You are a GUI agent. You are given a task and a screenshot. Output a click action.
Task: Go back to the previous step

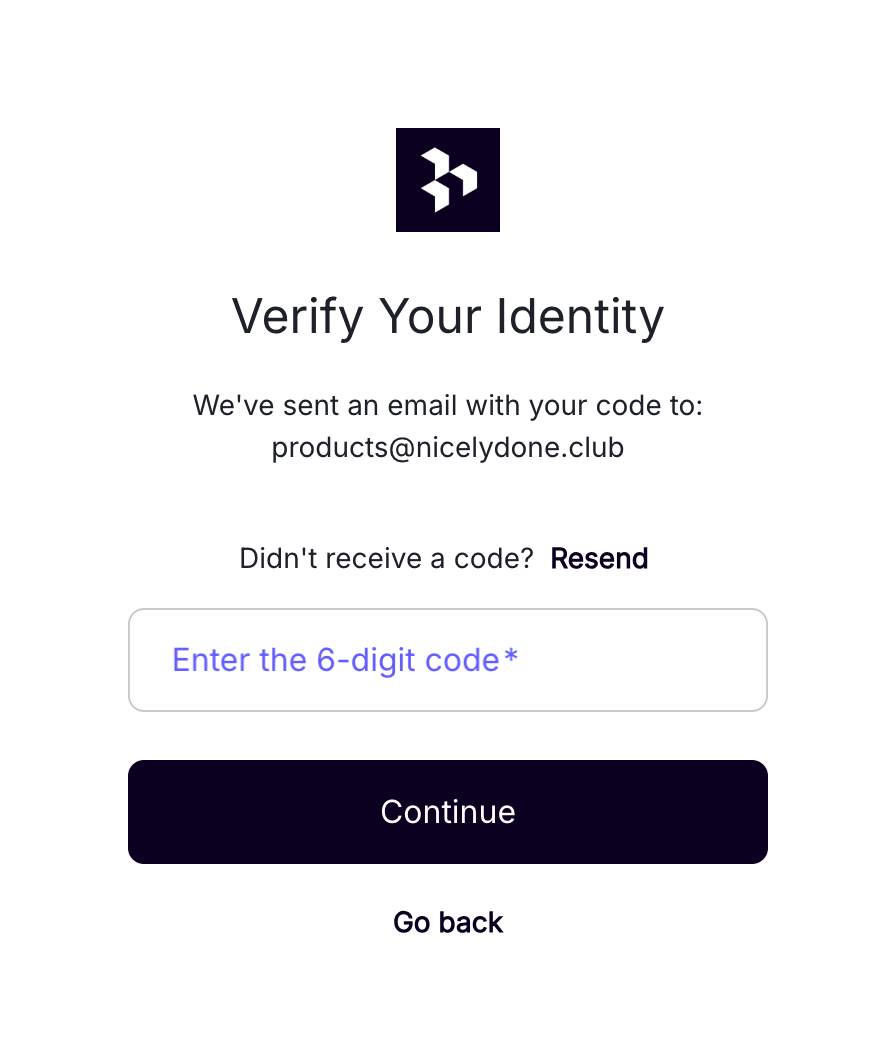pos(448,922)
